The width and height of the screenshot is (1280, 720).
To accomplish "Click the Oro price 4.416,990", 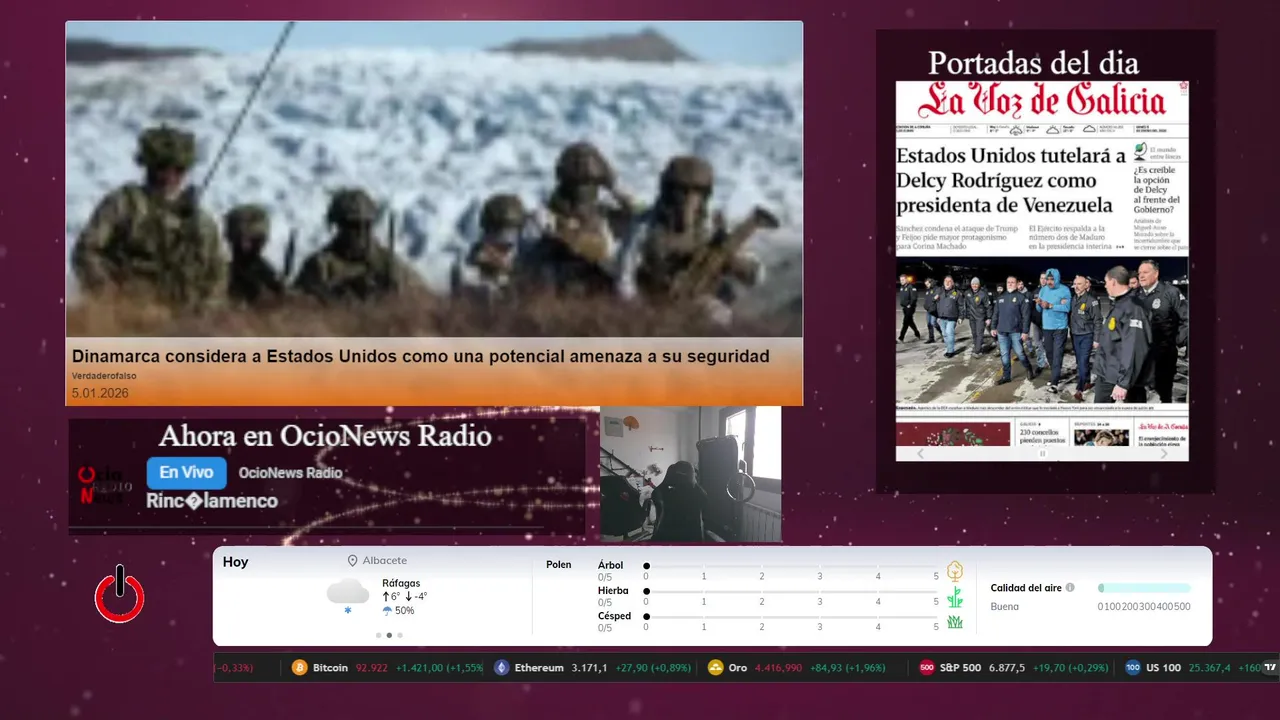I will (778, 668).
